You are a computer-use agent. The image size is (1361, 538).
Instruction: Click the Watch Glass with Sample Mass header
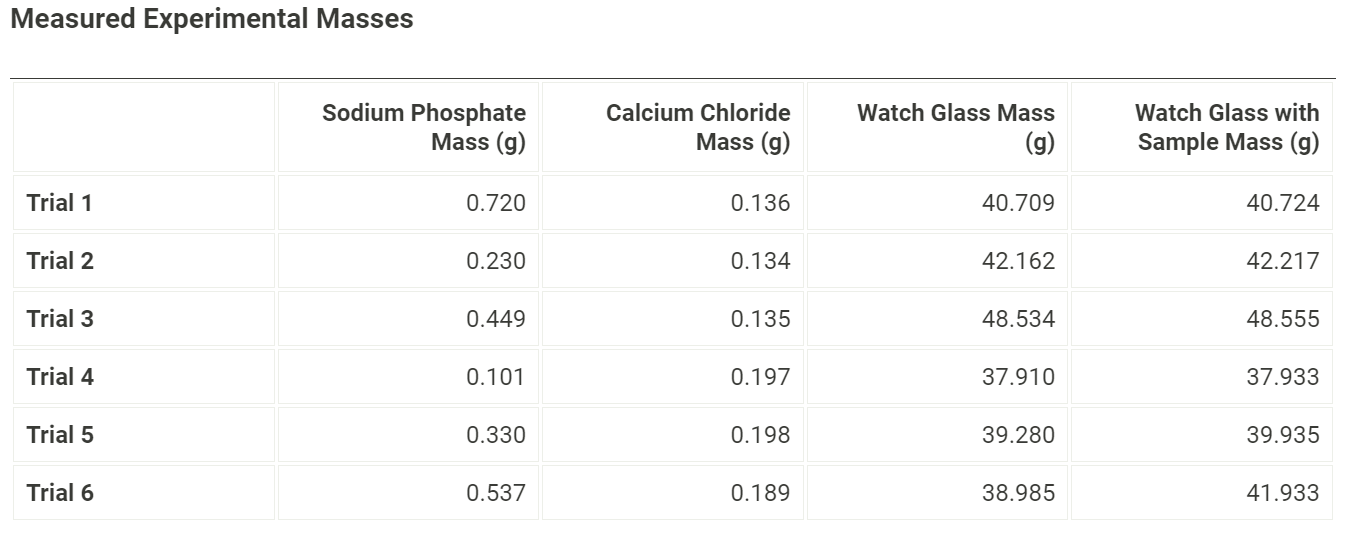point(1227,127)
